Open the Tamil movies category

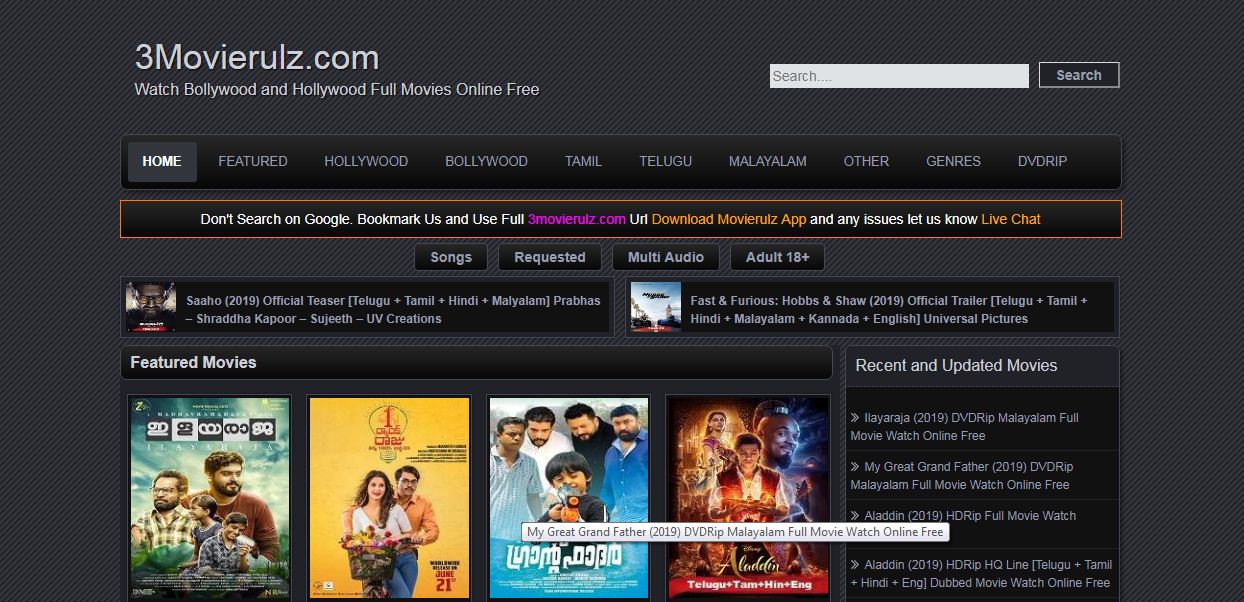pos(583,161)
